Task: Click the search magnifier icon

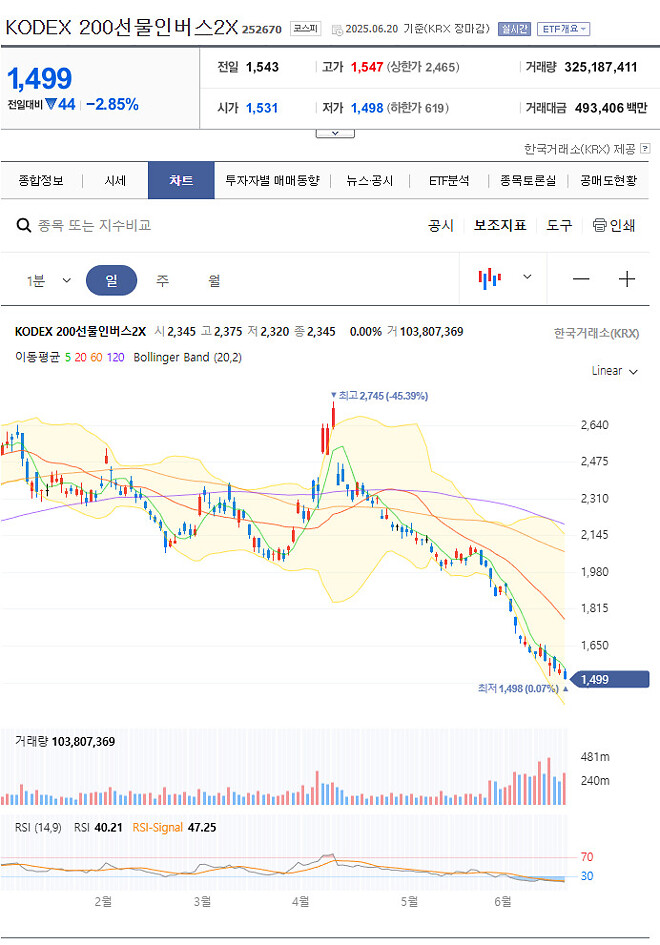Action: [22, 227]
